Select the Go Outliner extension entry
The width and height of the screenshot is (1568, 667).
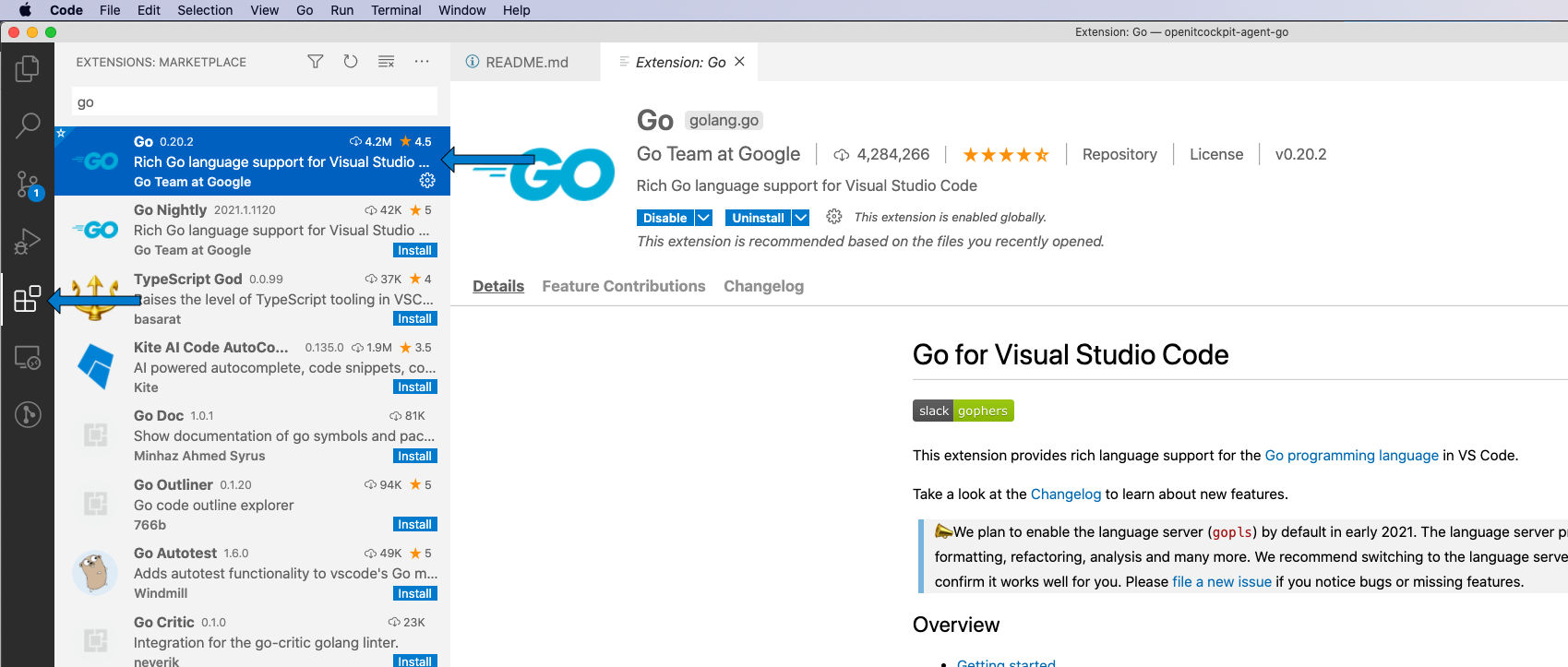coord(252,504)
